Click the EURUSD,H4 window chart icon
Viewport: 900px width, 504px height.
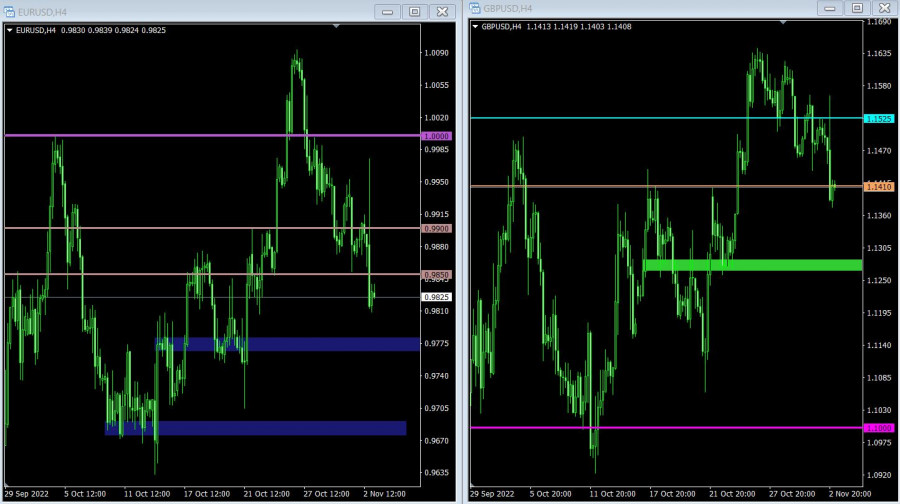9,11
